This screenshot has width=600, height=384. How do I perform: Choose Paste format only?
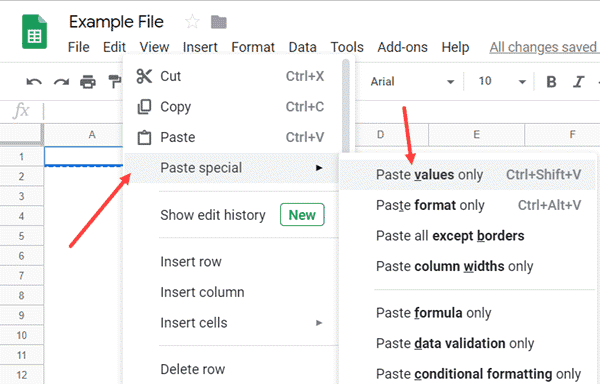click(x=468, y=205)
